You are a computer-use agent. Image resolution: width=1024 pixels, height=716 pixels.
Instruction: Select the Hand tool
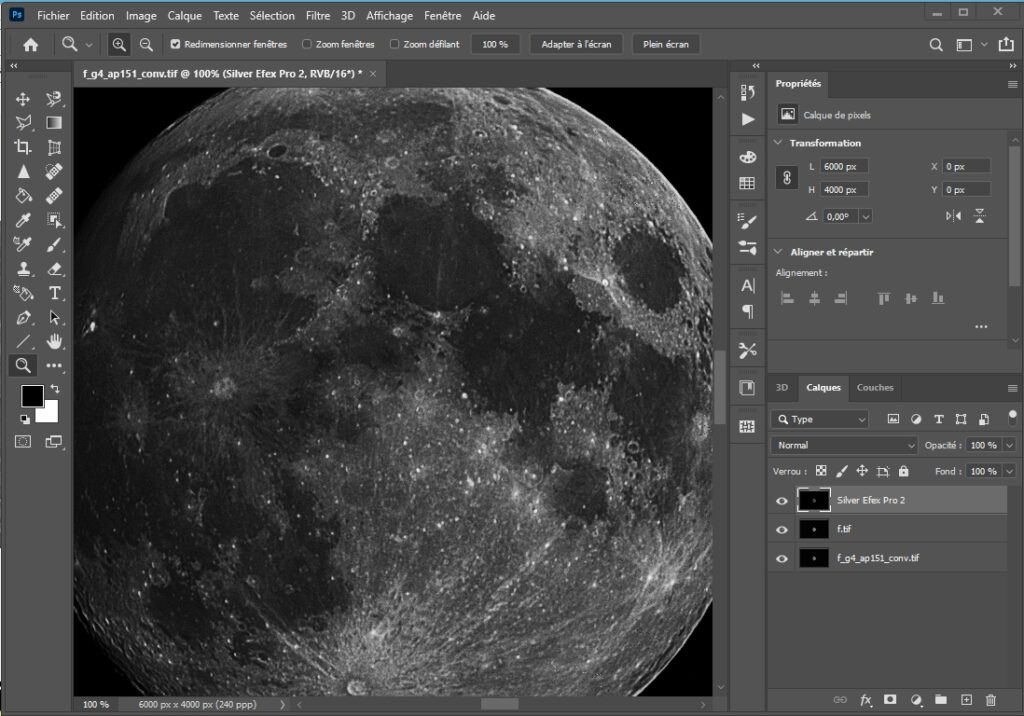[x=55, y=341]
